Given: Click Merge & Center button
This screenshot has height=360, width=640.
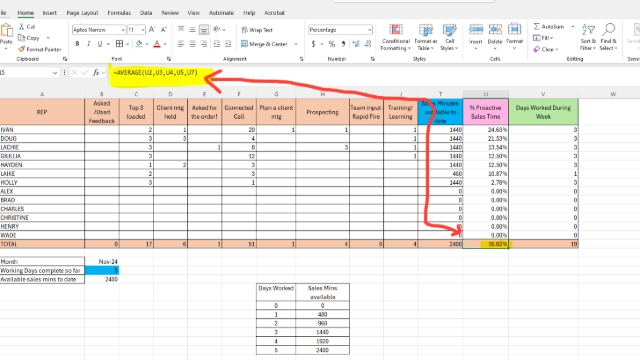Looking at the screenshot, I should (264, 44).
